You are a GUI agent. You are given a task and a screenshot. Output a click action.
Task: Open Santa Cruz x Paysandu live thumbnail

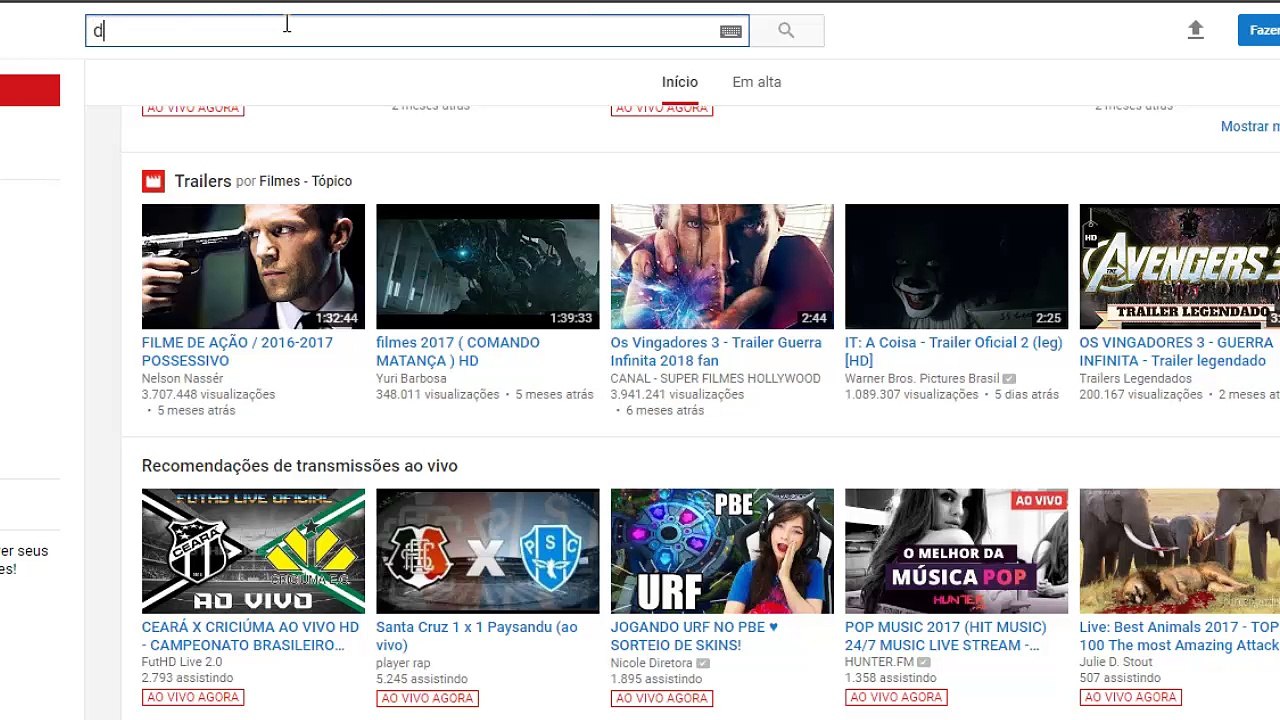point(487,551)
